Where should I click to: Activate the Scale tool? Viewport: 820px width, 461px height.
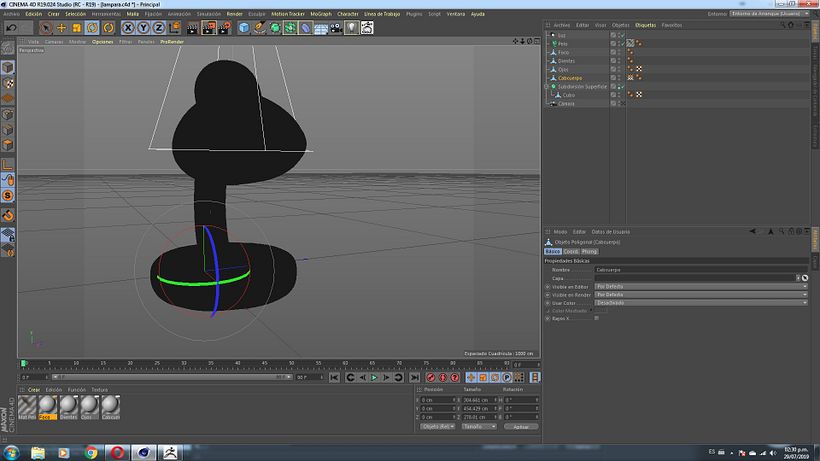77,28
